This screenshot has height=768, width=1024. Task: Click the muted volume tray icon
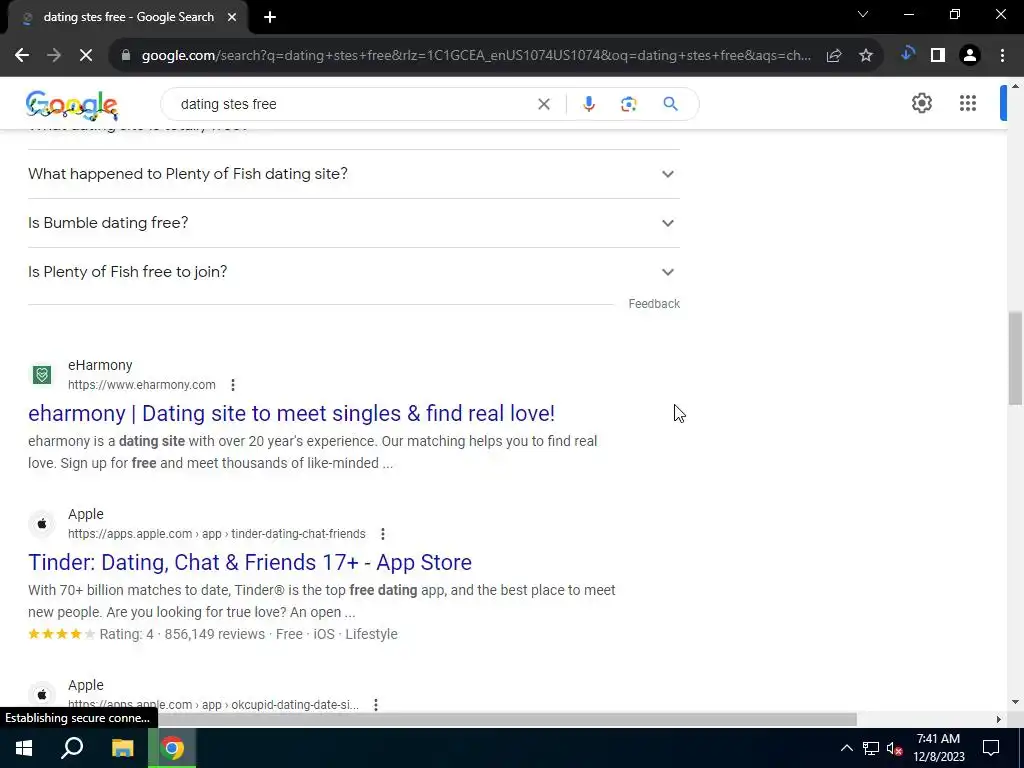(x=894, y=748)
